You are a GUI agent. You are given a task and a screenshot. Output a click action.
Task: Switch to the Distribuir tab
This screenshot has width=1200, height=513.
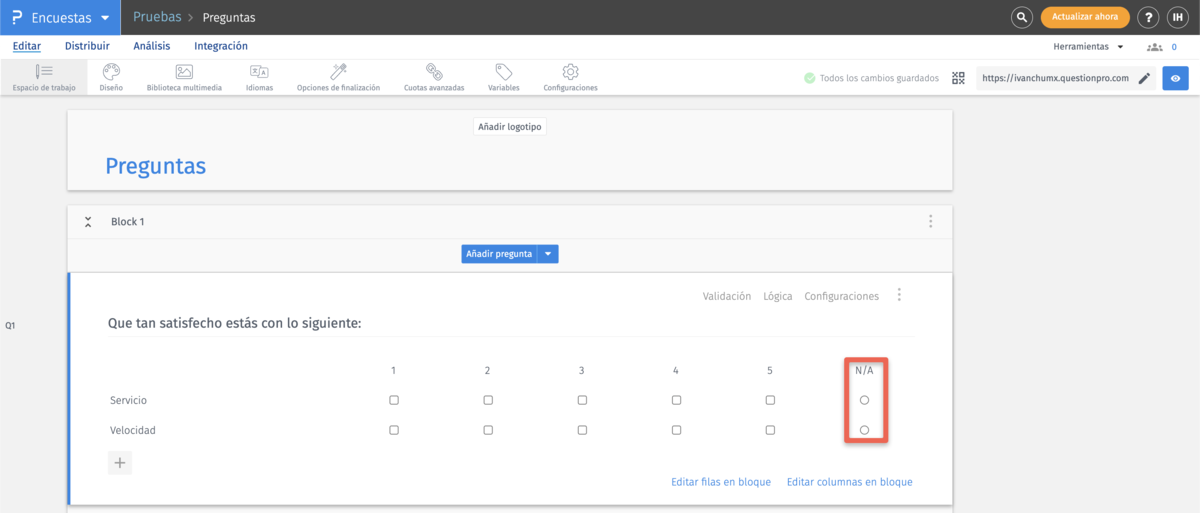(87, 46)
